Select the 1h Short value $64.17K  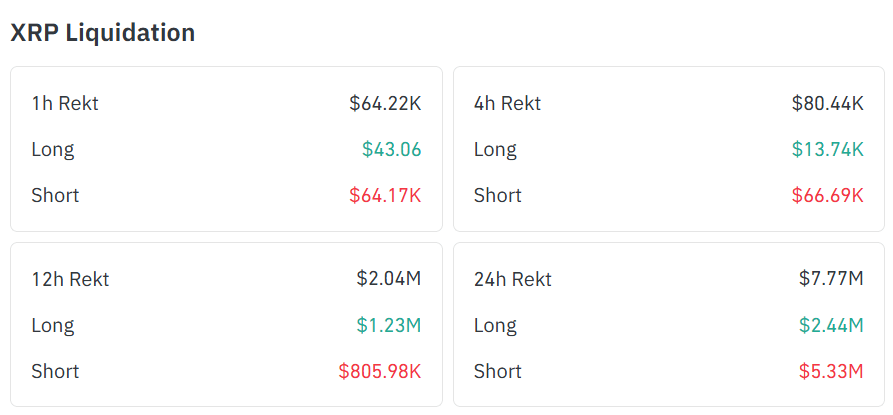point(385,195)
